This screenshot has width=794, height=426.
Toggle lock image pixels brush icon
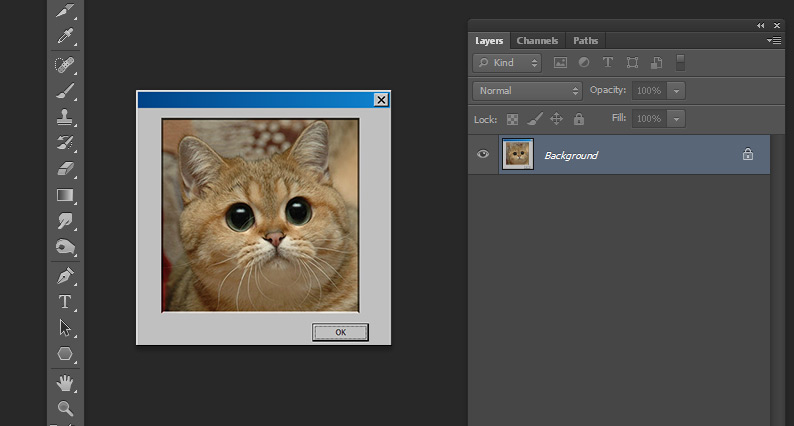tap(535, 119)
